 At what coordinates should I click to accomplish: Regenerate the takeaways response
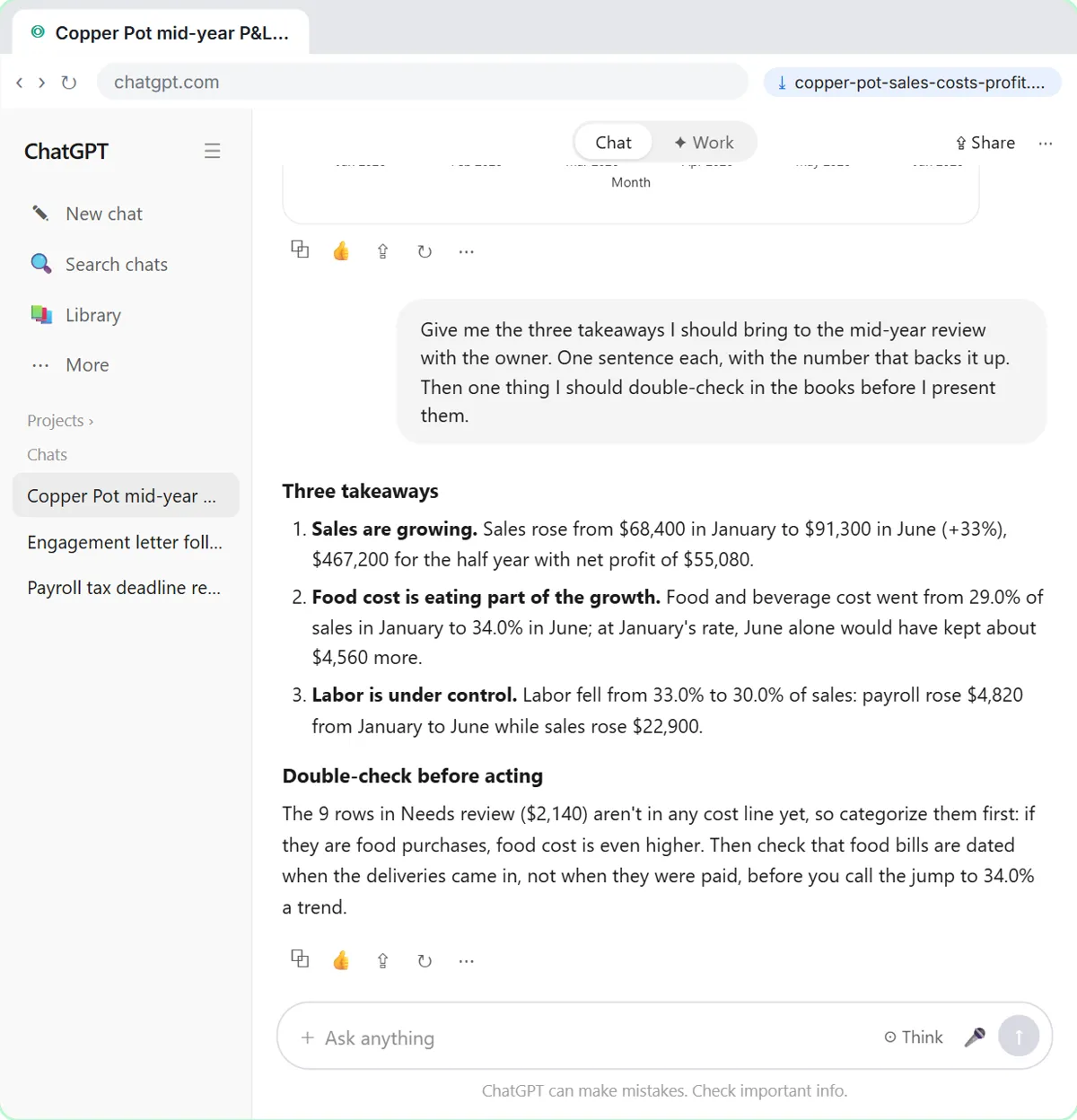click(x=425, y=960)
